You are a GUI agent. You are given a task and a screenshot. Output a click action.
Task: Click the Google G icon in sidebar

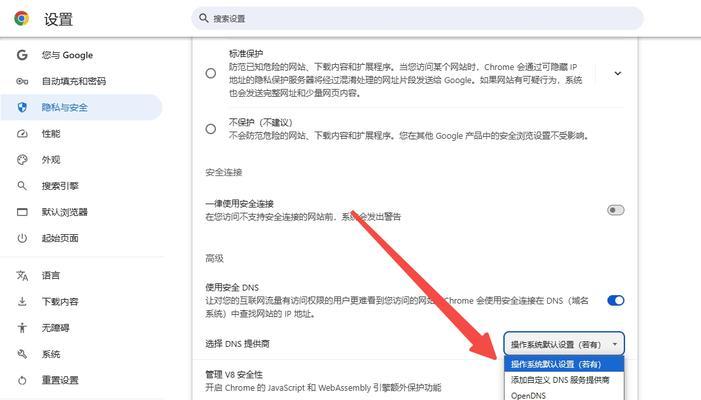point(22,55)
